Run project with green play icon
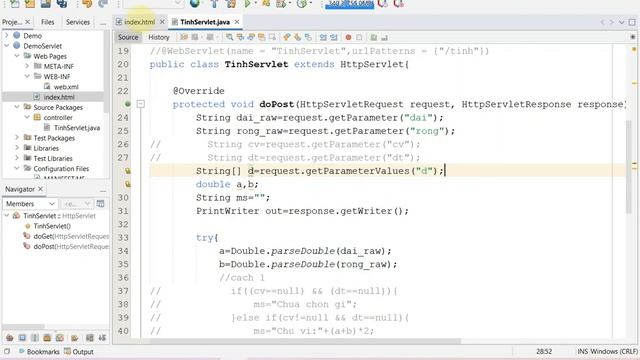 (247, 4)
